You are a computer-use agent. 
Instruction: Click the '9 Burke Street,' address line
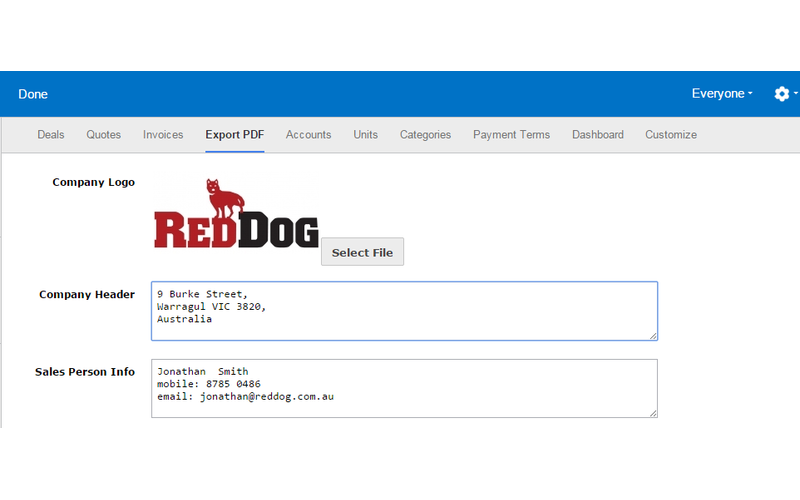[x=202, y=294]
